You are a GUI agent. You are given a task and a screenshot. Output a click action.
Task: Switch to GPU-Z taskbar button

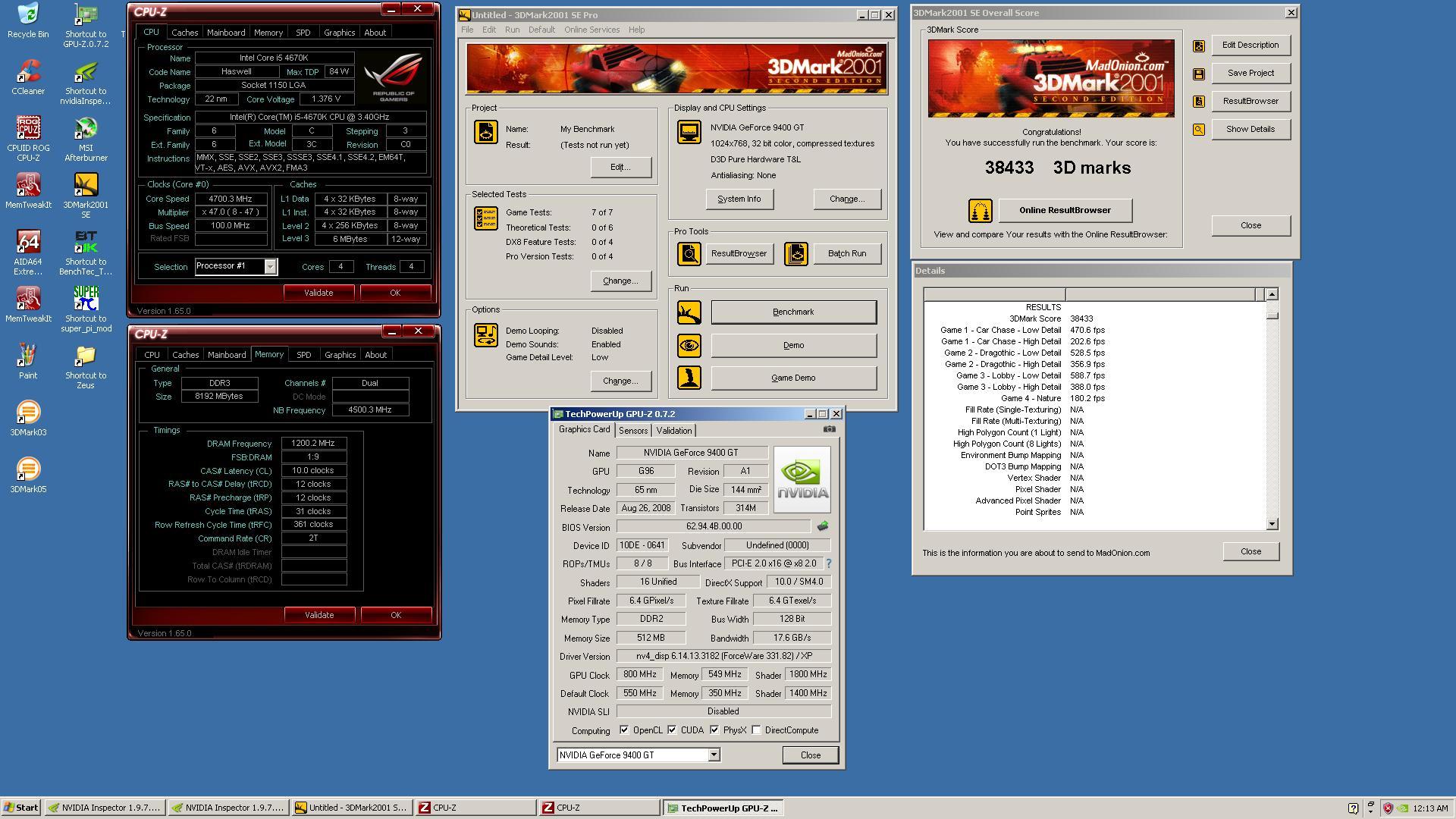723,808
